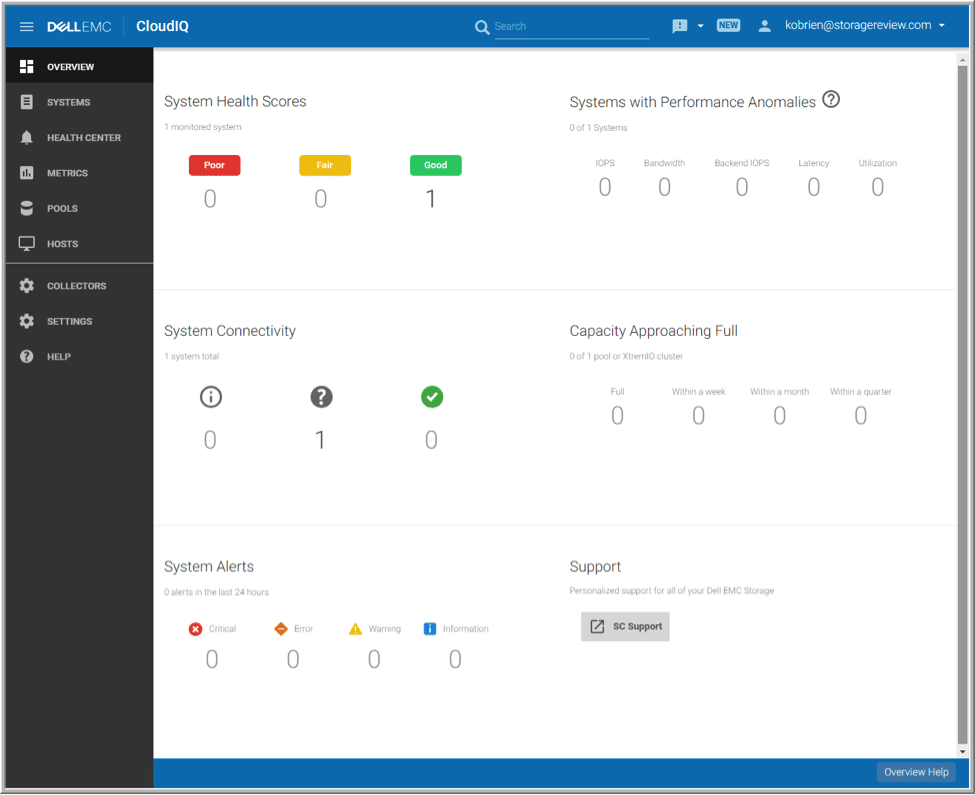
Task: Open the hamburger navigation menu
Action: (26, 26)
